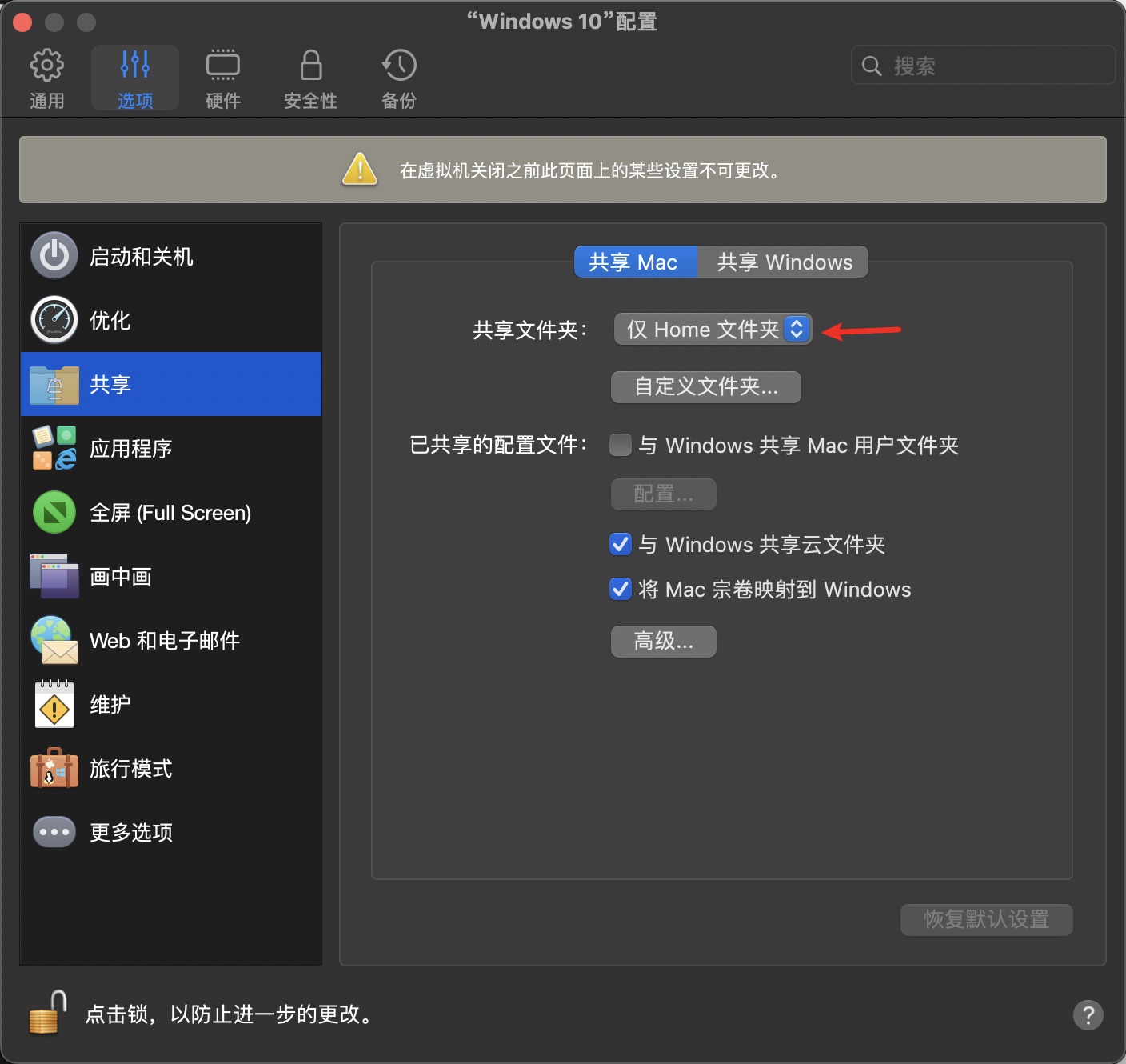Click the globe and envelope Web icon
The image size is (1126, 1064).
[54, 640]
